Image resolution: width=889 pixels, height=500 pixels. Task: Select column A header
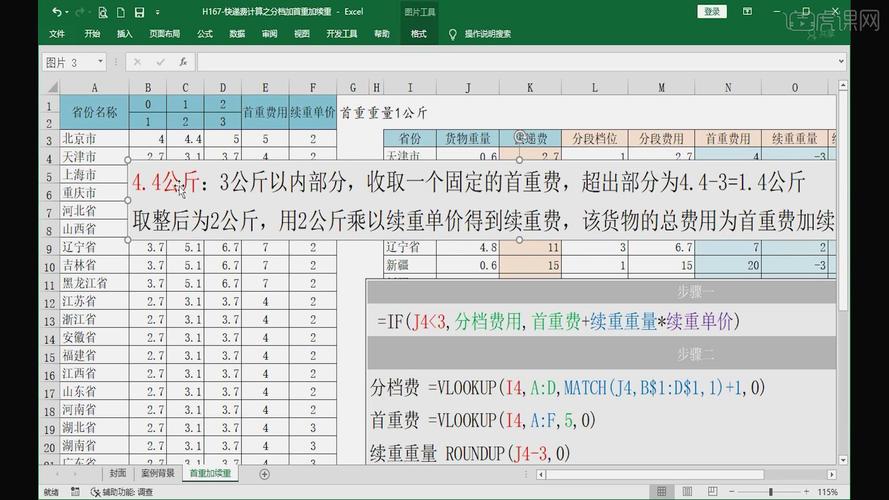click(94, 87)
